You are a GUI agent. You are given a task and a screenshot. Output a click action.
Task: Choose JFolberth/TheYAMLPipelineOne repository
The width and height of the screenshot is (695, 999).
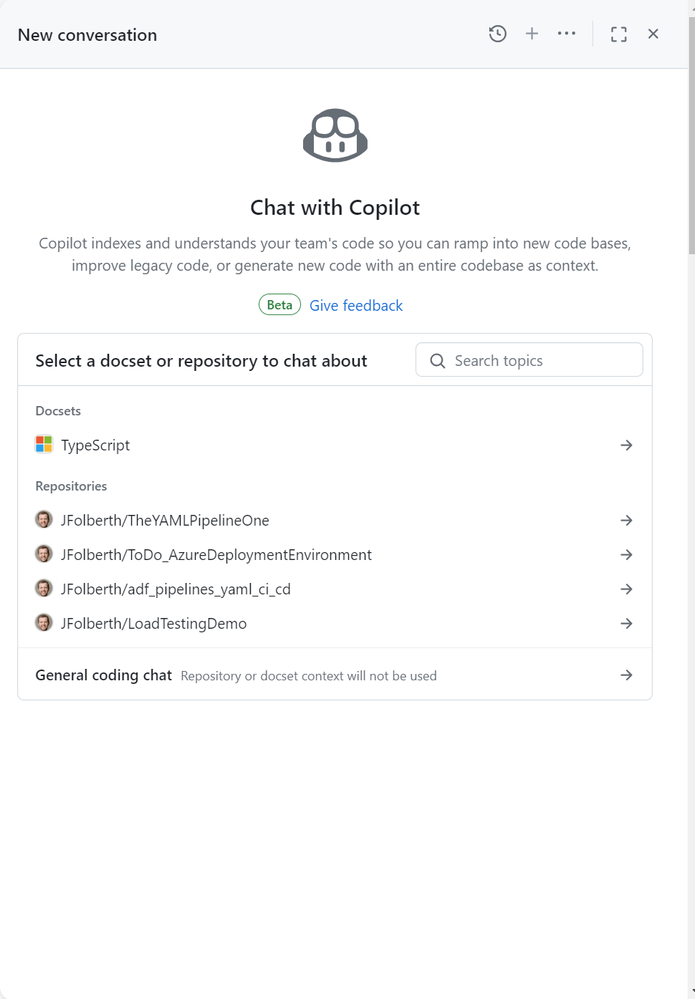click(165, 520)
